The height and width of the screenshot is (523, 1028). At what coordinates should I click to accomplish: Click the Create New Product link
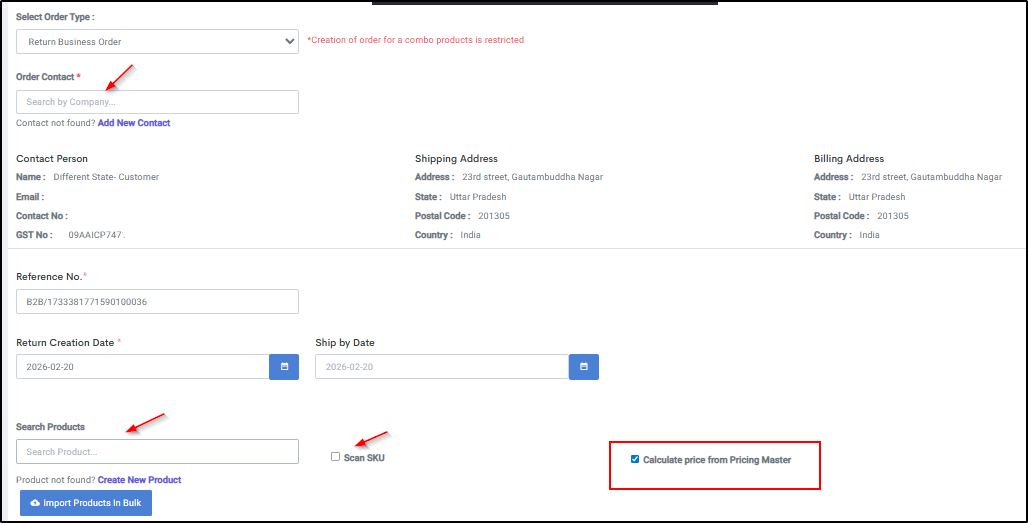[139, 480]
